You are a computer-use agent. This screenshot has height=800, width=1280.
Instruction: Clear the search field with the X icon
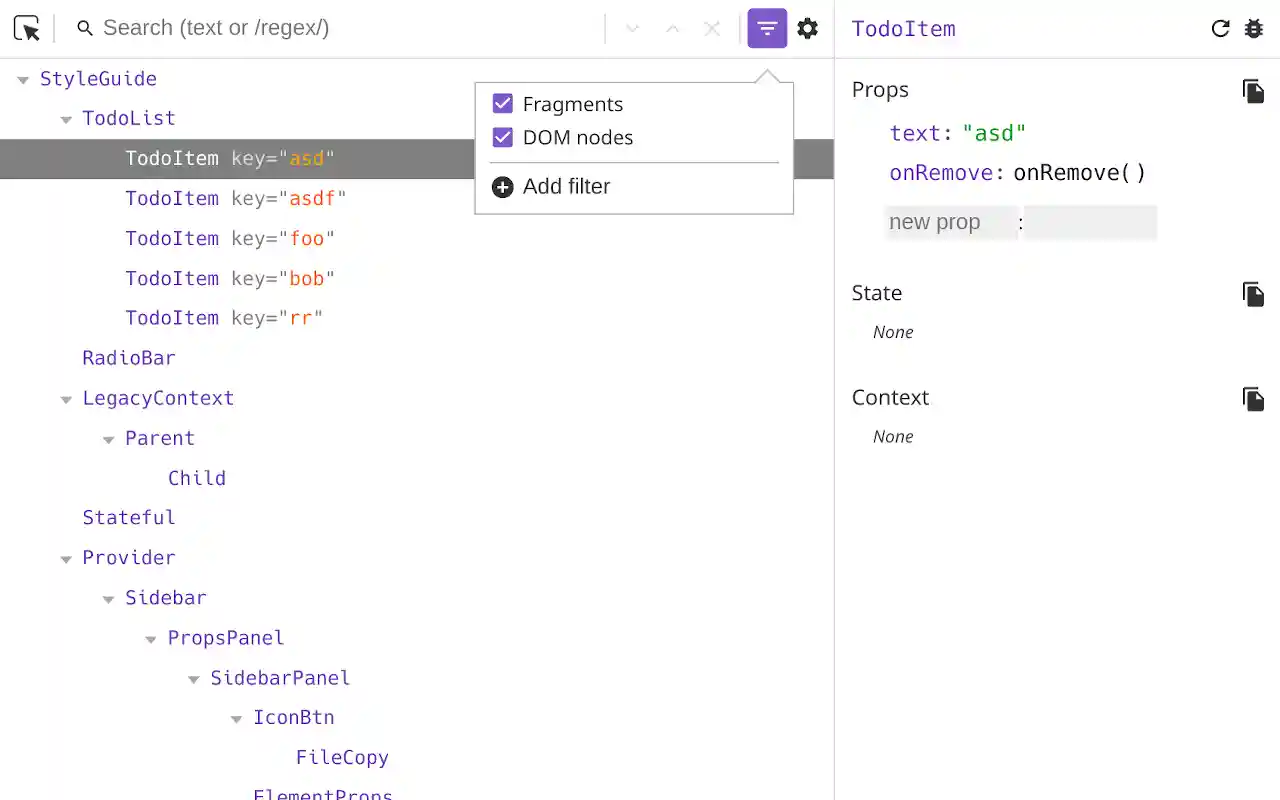click(x=712, y=28)
